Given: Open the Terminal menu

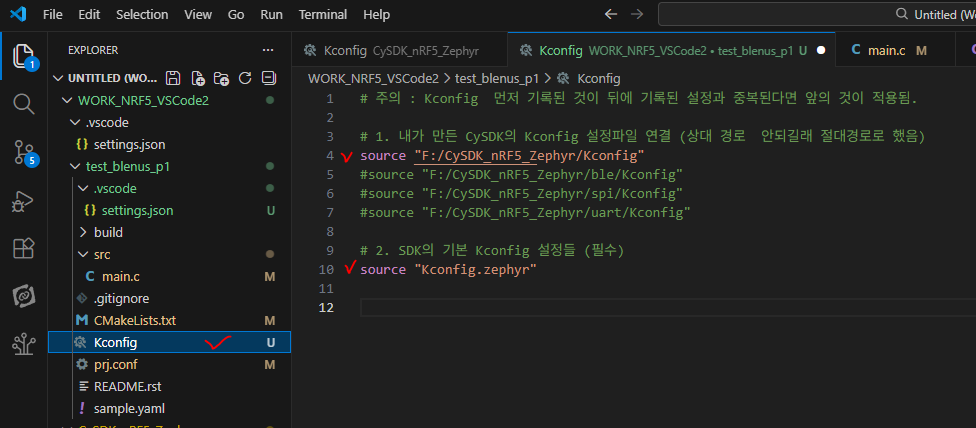Looking at the screenshot, I should [x=322, y=14].
